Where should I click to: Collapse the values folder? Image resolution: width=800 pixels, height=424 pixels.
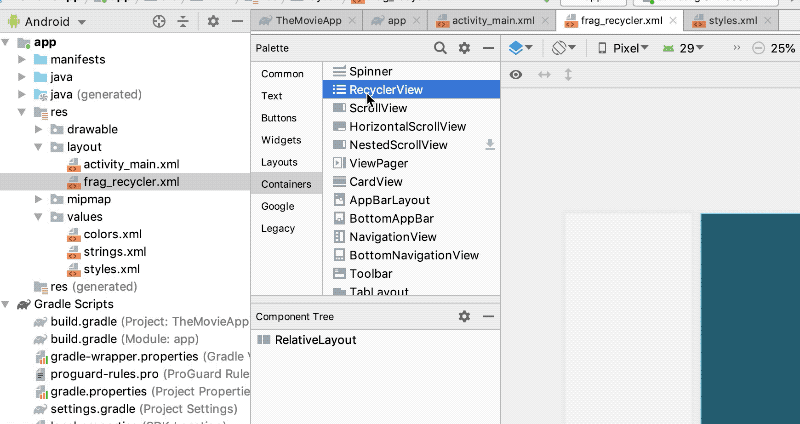pyautogui.click(x=39, y=217)
